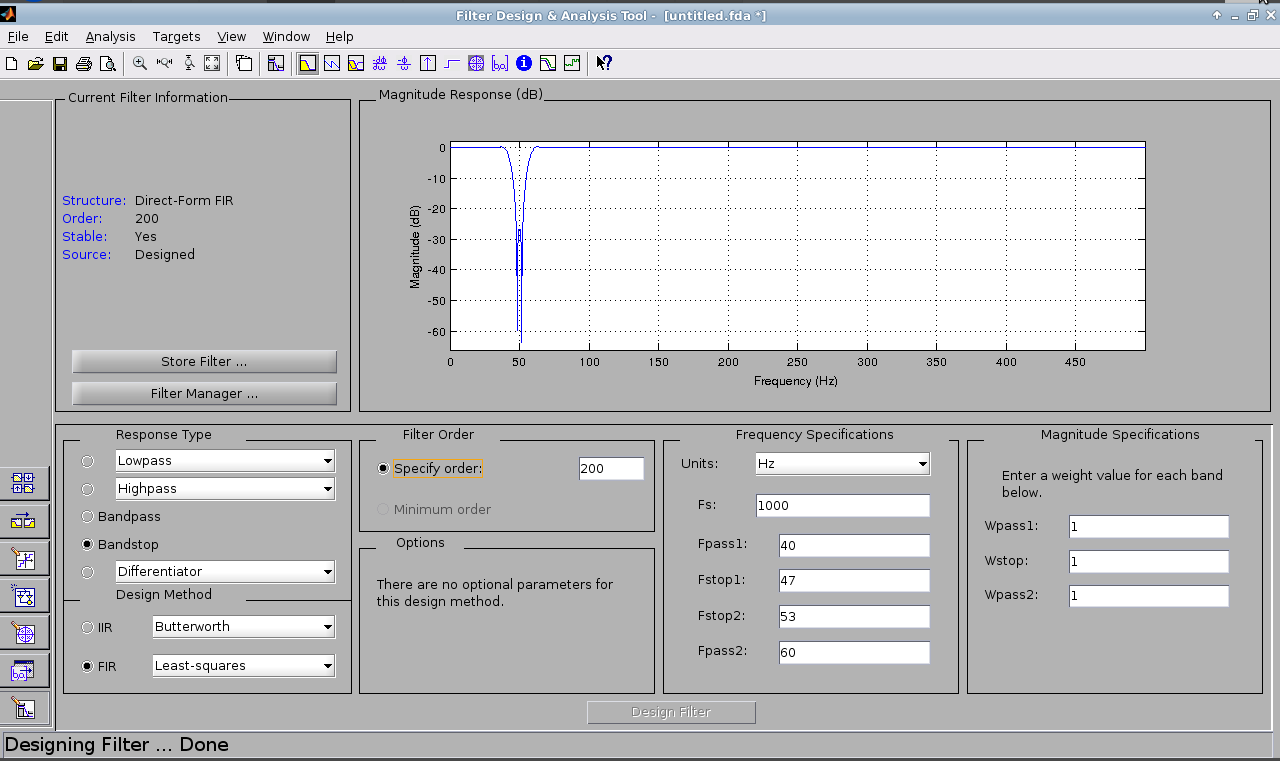Open the Print Preview toolbar icon
1280x761 pixels.
coord(107,63)
